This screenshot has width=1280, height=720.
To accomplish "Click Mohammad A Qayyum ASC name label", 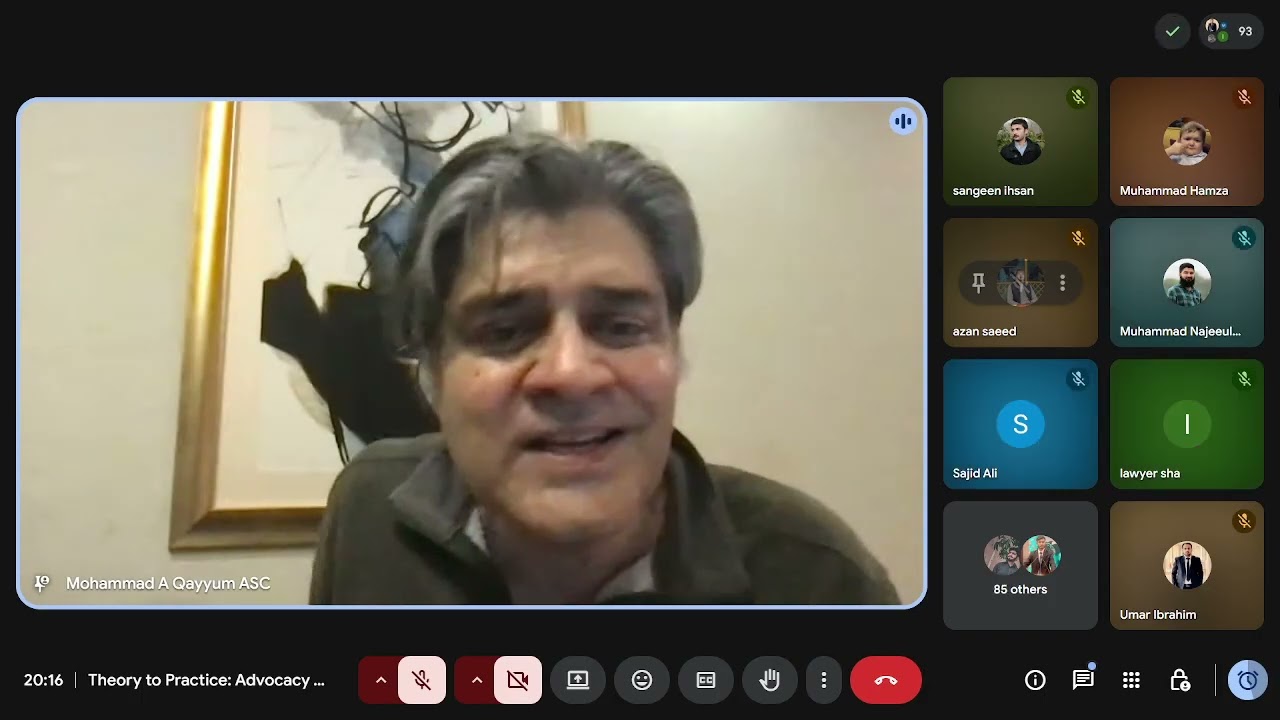I will point(168,583).
